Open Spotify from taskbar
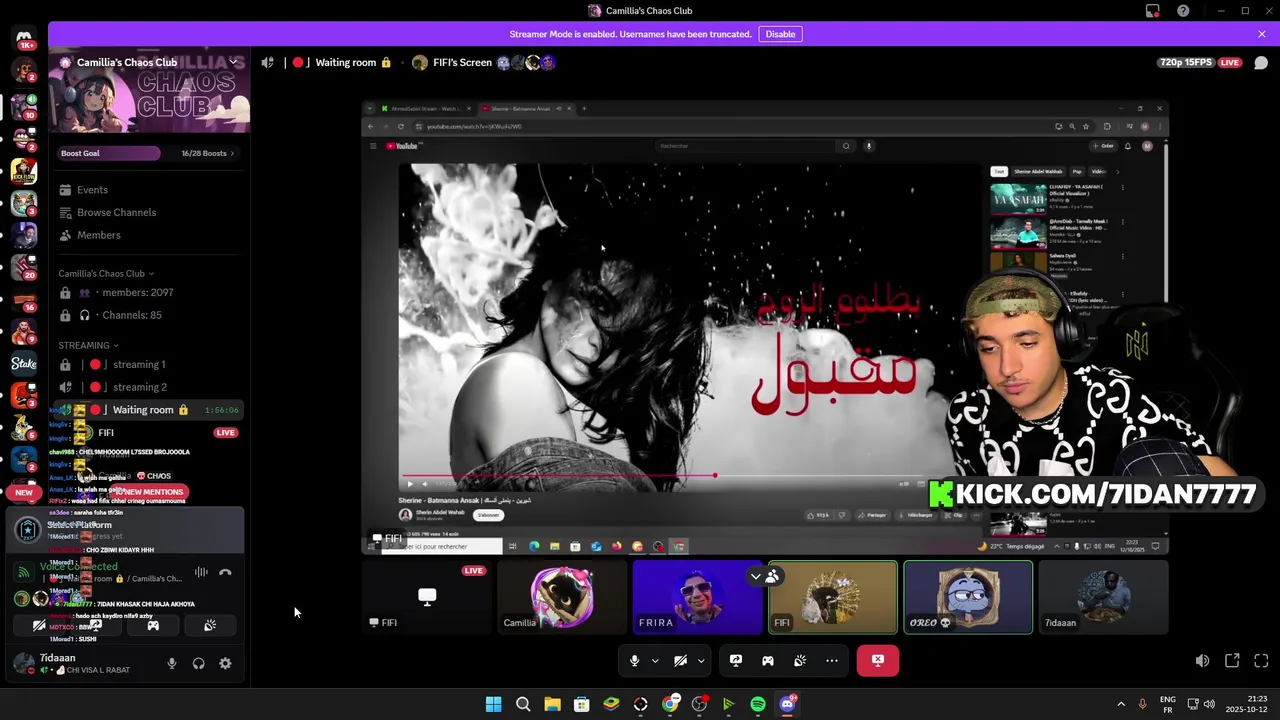 (758, 704)
